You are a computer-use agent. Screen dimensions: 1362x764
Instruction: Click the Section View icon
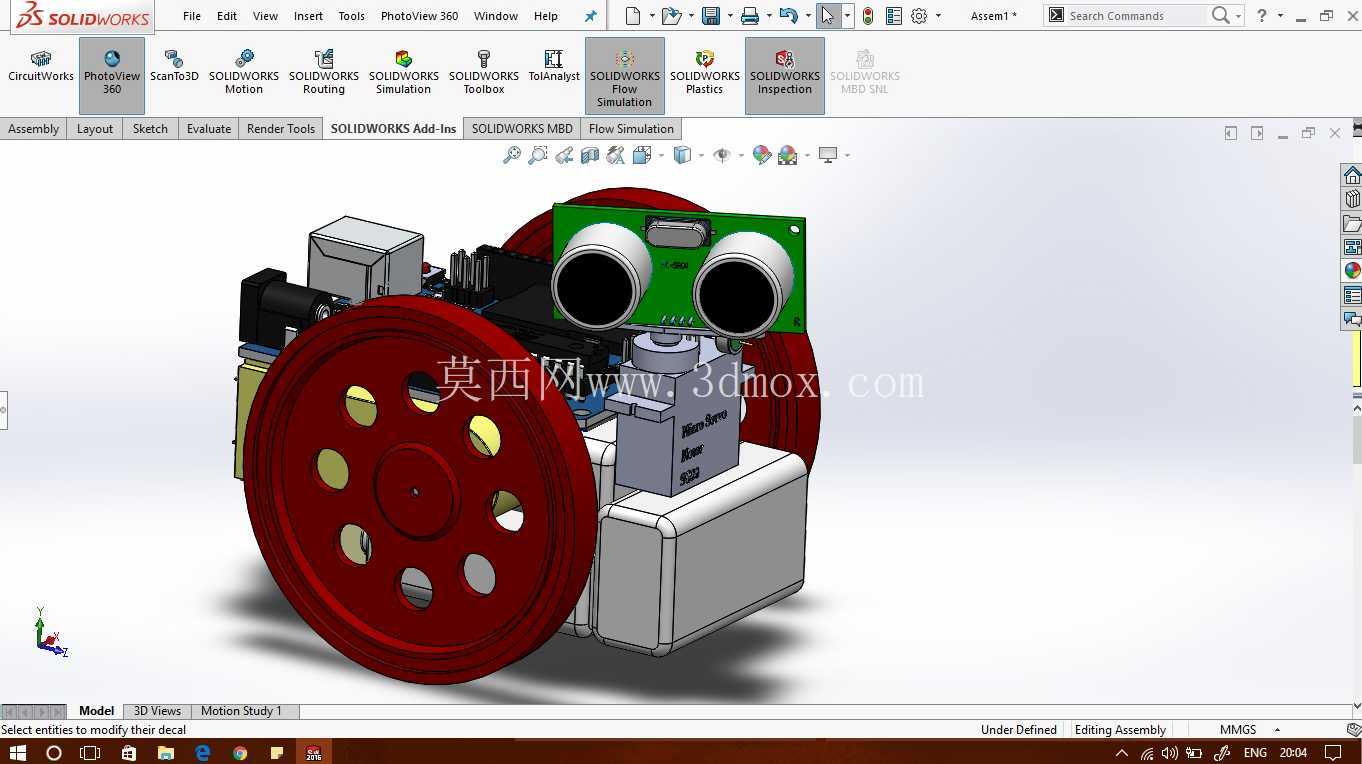click(x=590, y=155)
